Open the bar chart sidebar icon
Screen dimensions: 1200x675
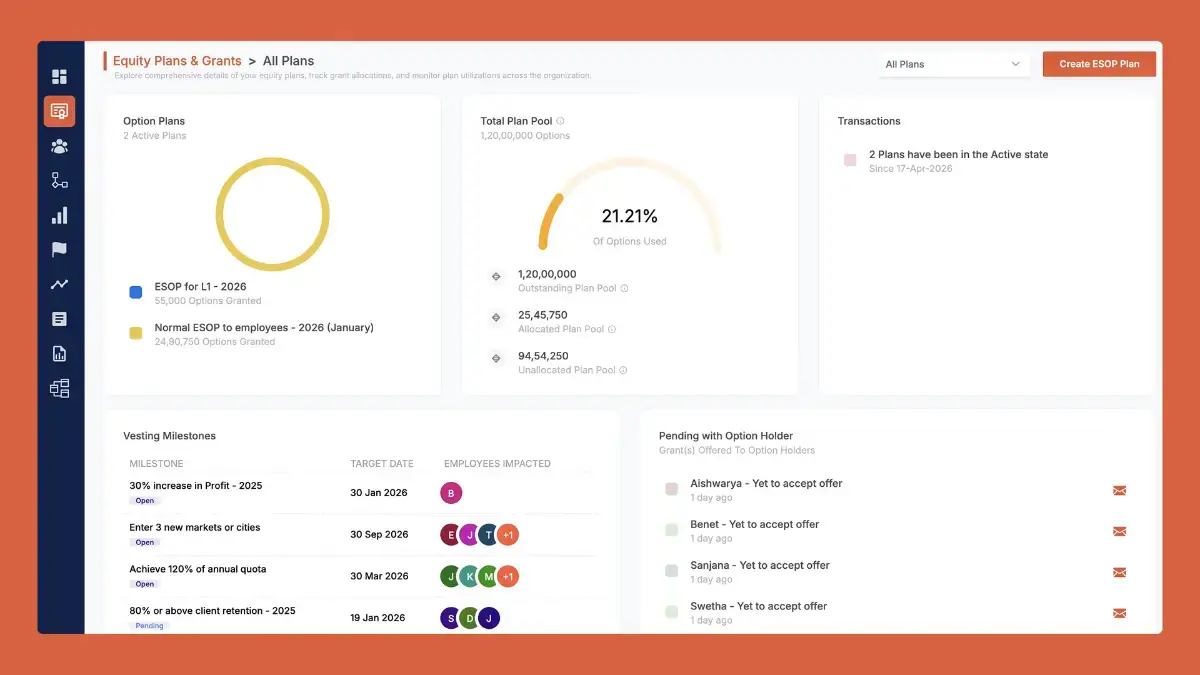click(x=59, y=215)
